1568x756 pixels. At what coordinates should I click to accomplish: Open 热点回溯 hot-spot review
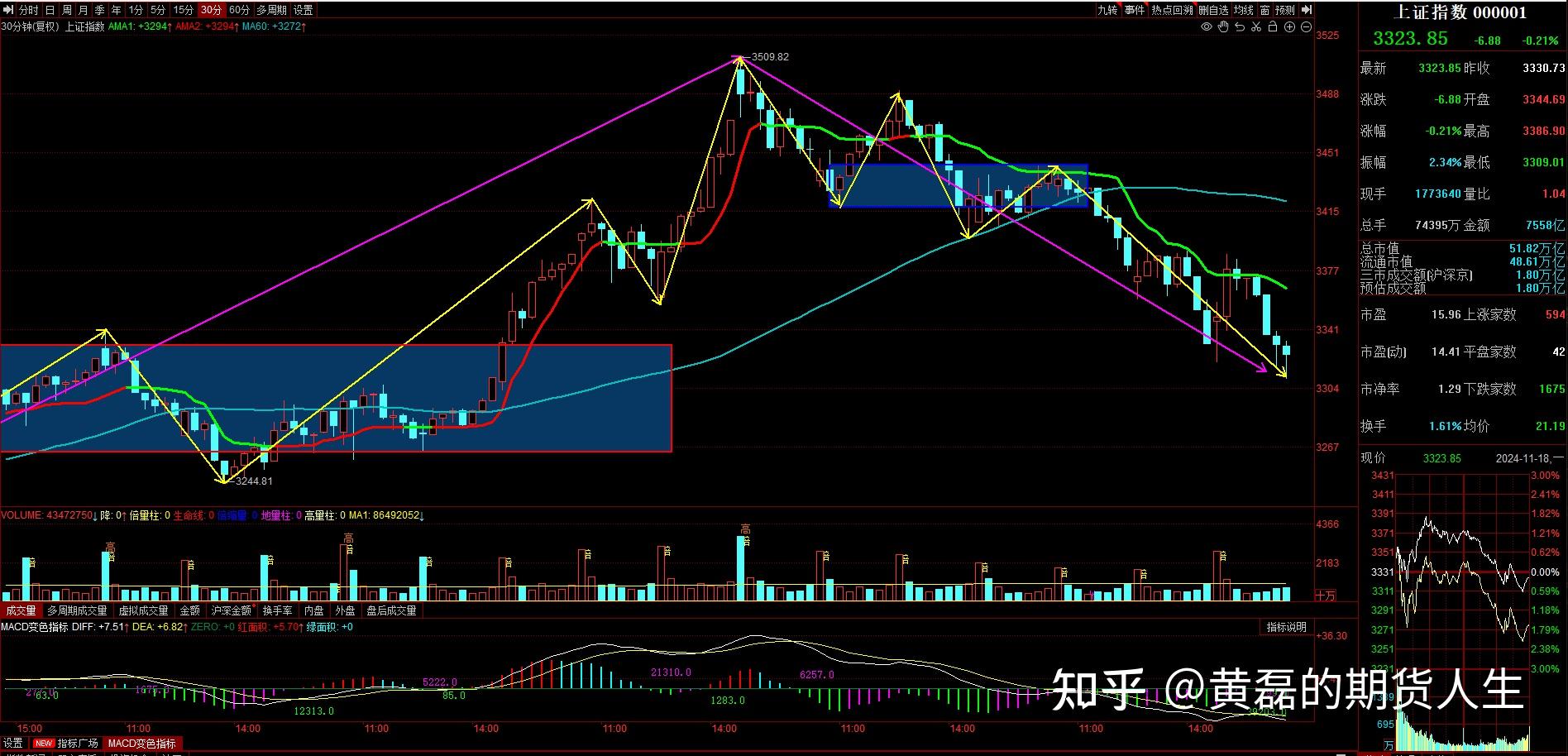[x=1173, y=10]
